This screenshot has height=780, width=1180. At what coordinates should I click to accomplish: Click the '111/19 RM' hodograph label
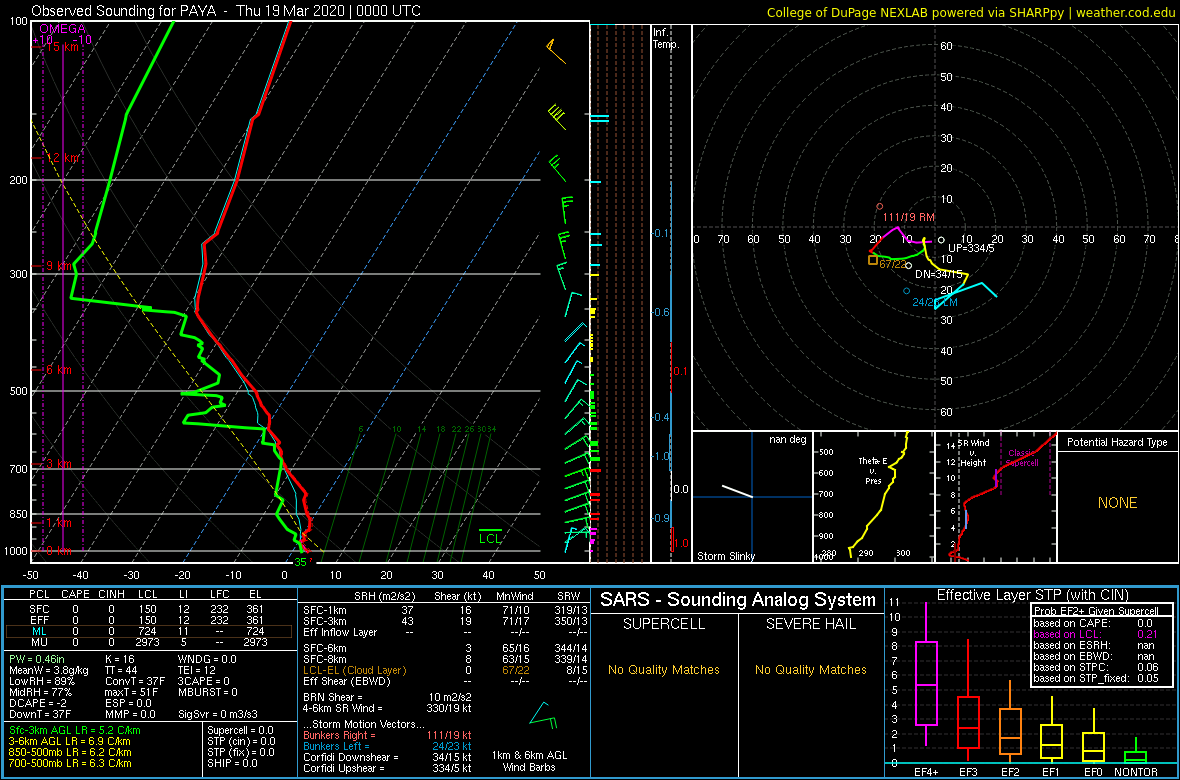908,217
